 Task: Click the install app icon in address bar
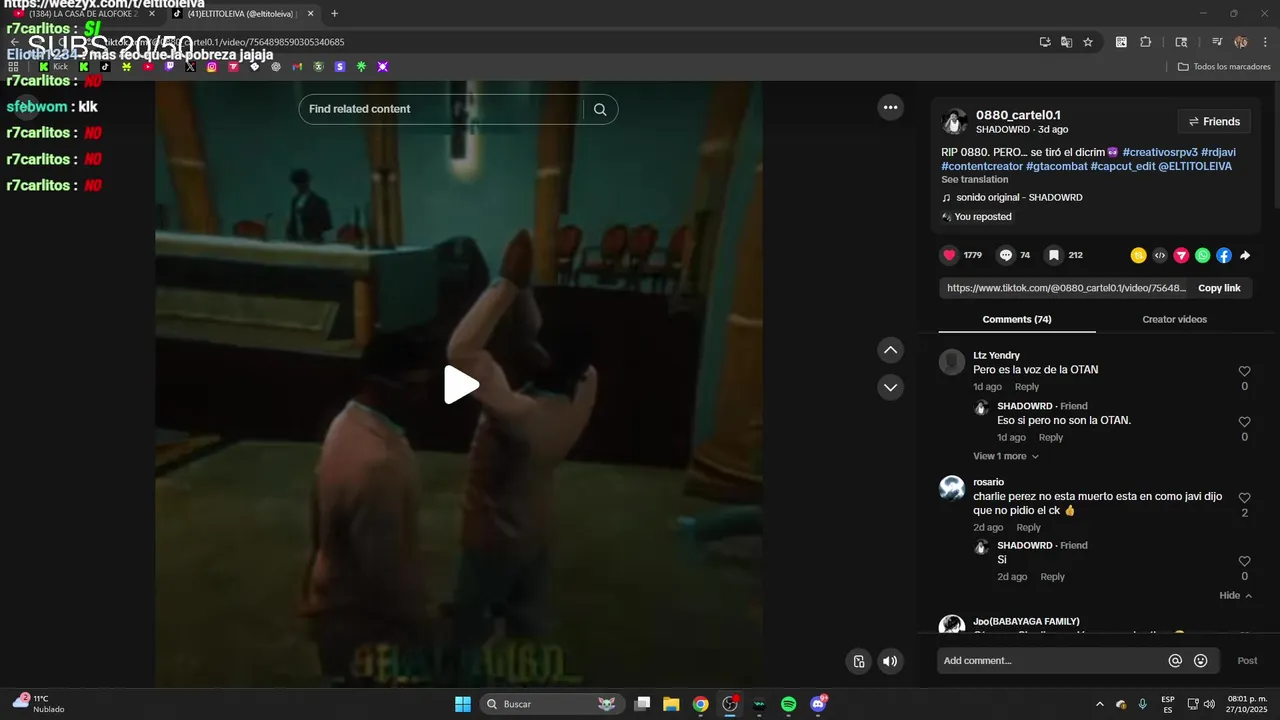(x=1045, y=42)
